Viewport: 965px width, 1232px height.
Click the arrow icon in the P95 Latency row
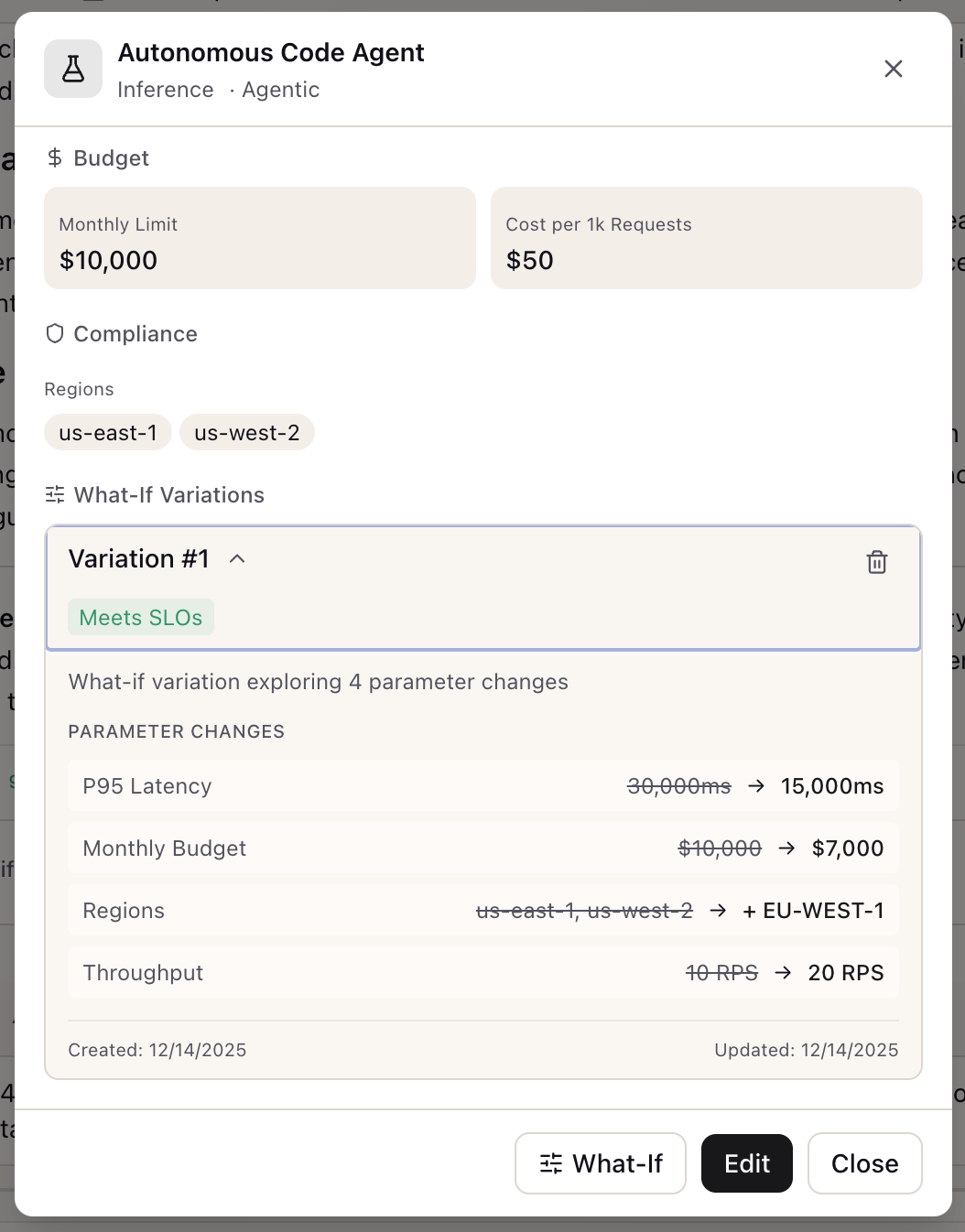click(x=756, y=785)
